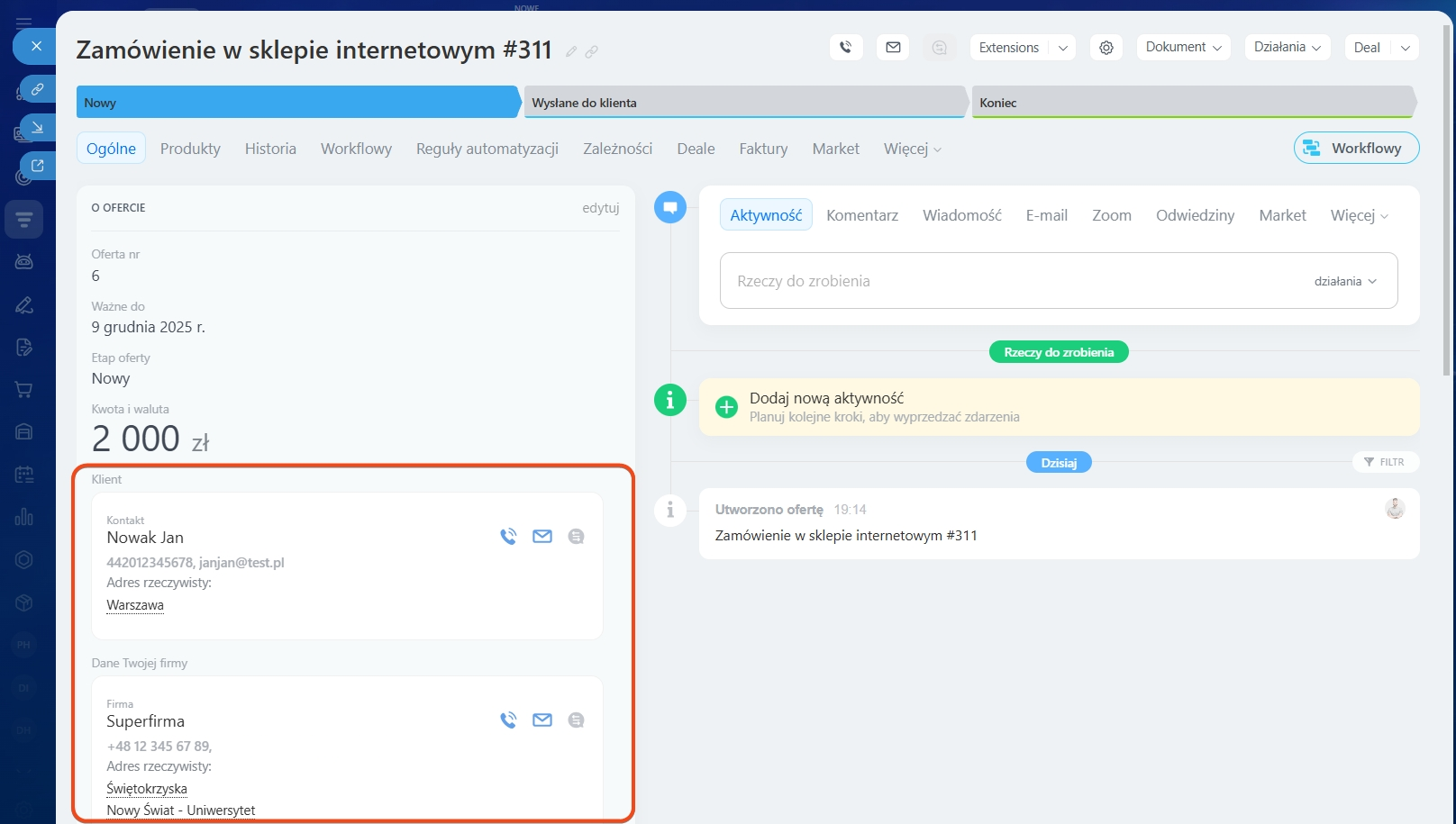Send email to Nowak Jan via envelope icon
Image resolution: width=1456 pixels, height=824 pixels.
pyautogui.click(x=542, y=537)
